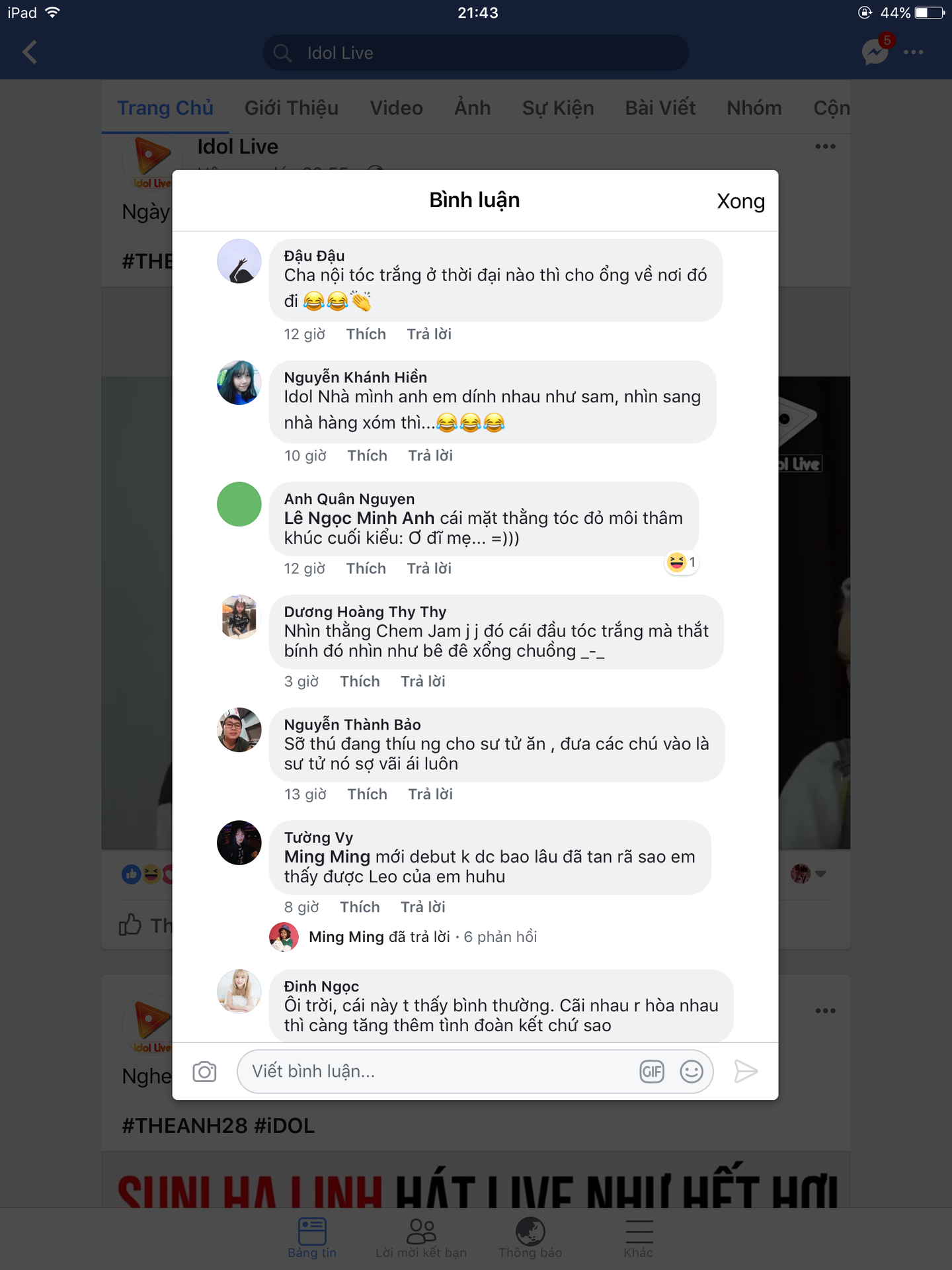Open the second post's three-dots menu
This screenshot has width=952, height=1270.
coord(825,1011)
